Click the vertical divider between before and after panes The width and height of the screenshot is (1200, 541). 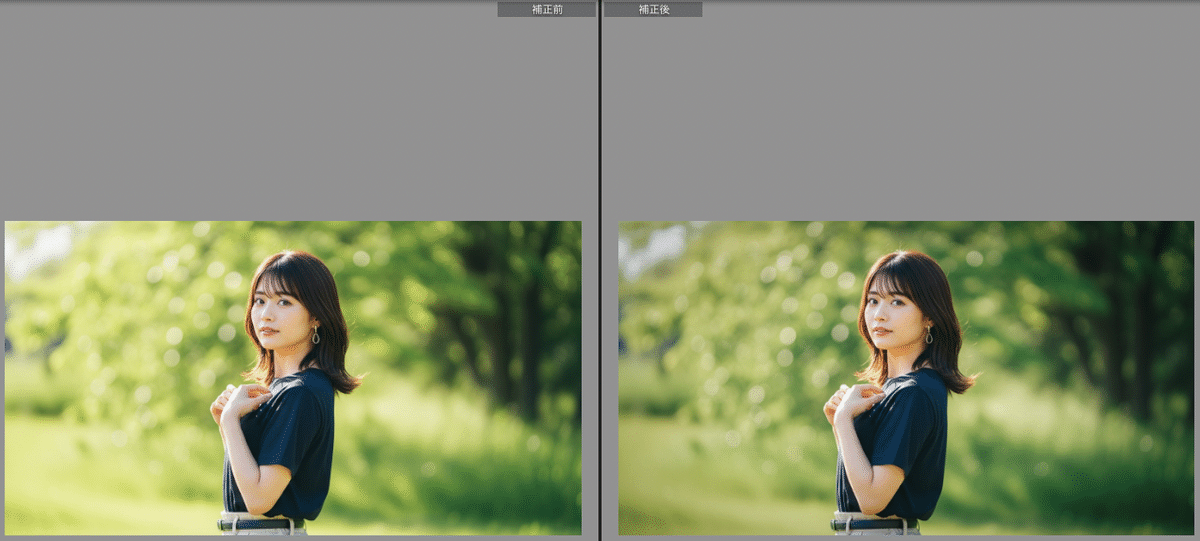tap(599, 270)
